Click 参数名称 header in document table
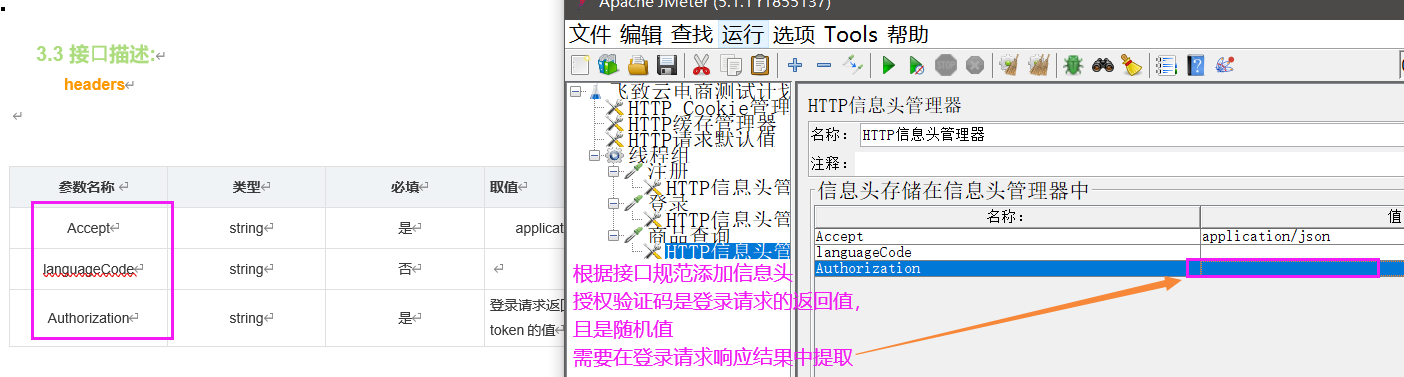Image resolution: width=1404 pixels, height=377 pixels. (89, 187)
